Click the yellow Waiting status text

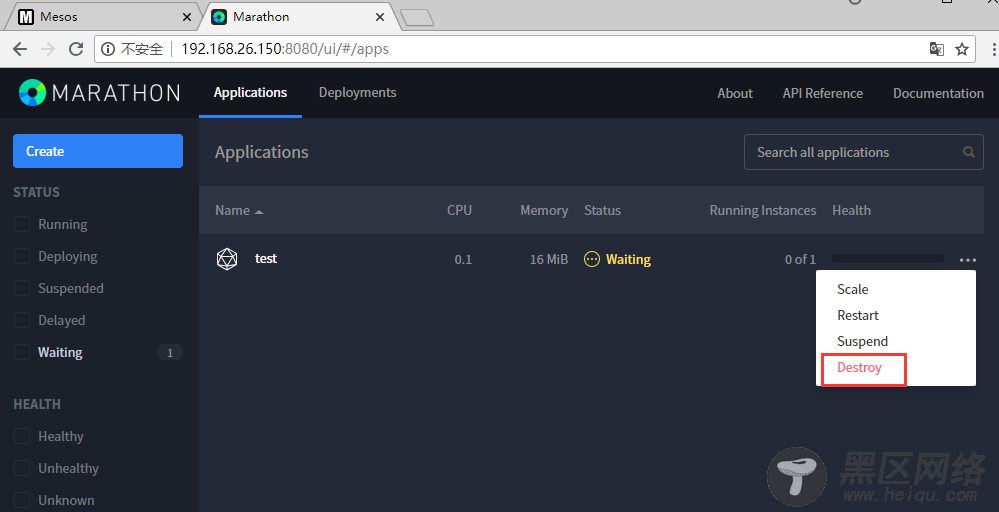(628, 259)
